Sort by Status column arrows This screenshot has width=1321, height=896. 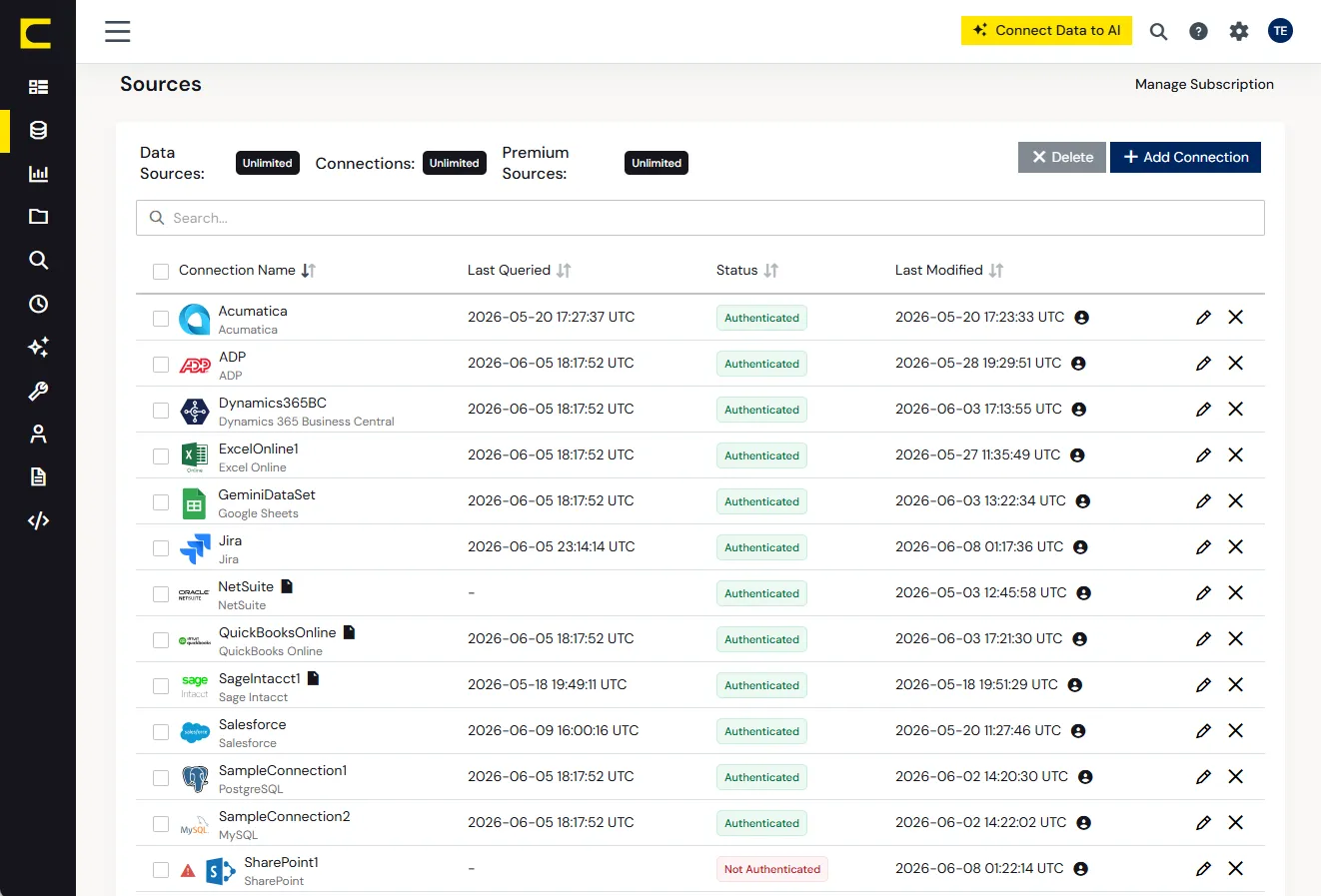770,271
